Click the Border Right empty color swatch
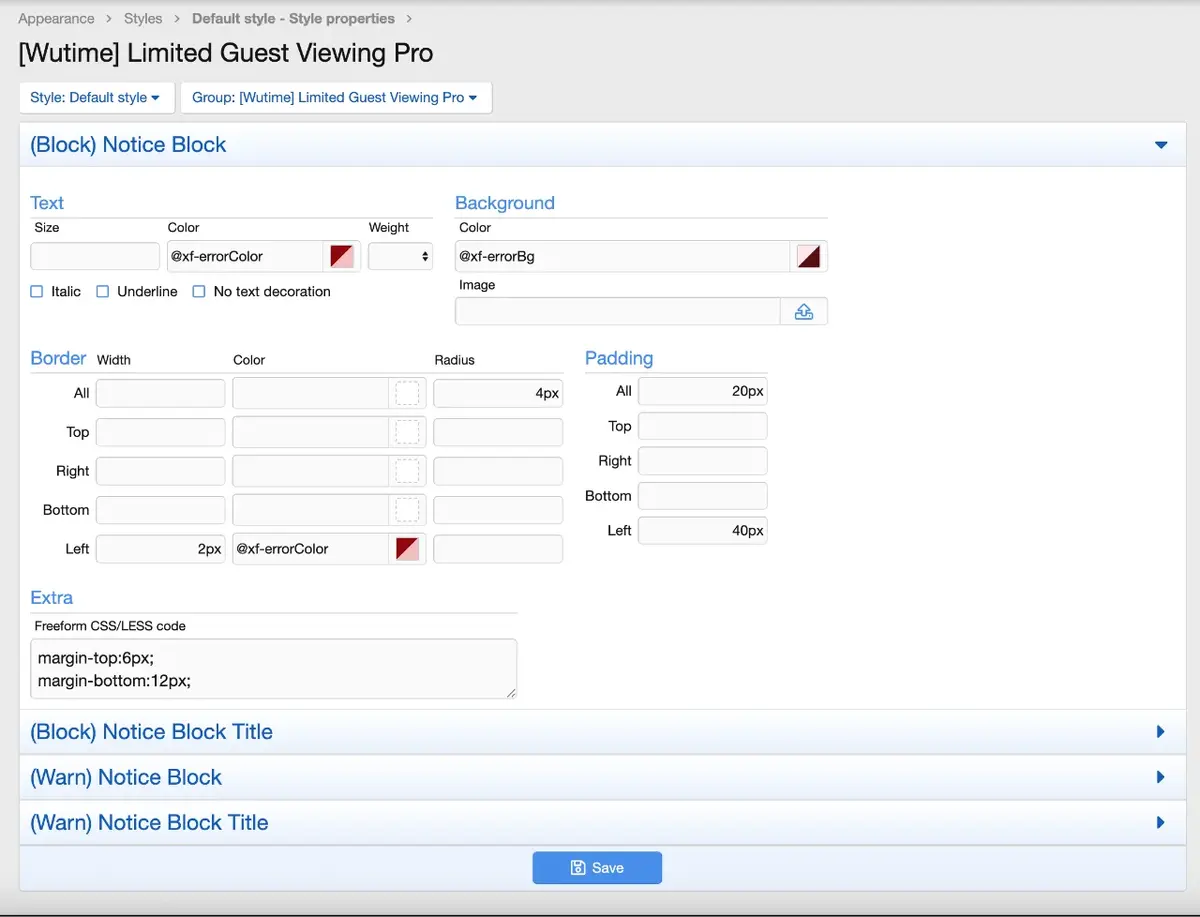Image resolution: width=1200 pixels, height=917 pixels. pos(407,471)
